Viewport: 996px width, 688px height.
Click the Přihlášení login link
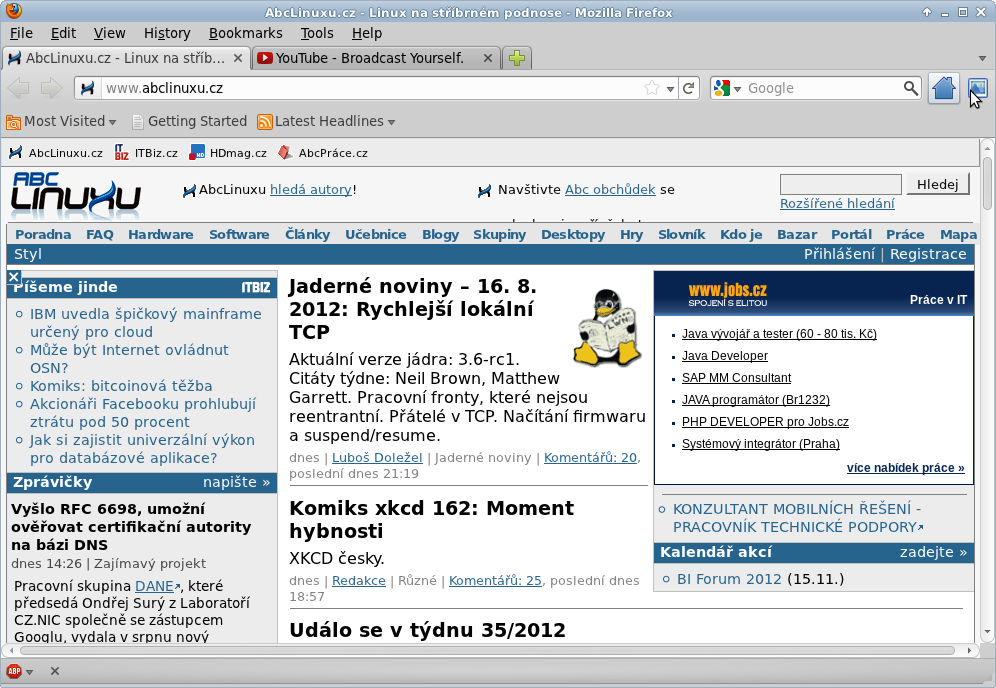pos(839,254)
